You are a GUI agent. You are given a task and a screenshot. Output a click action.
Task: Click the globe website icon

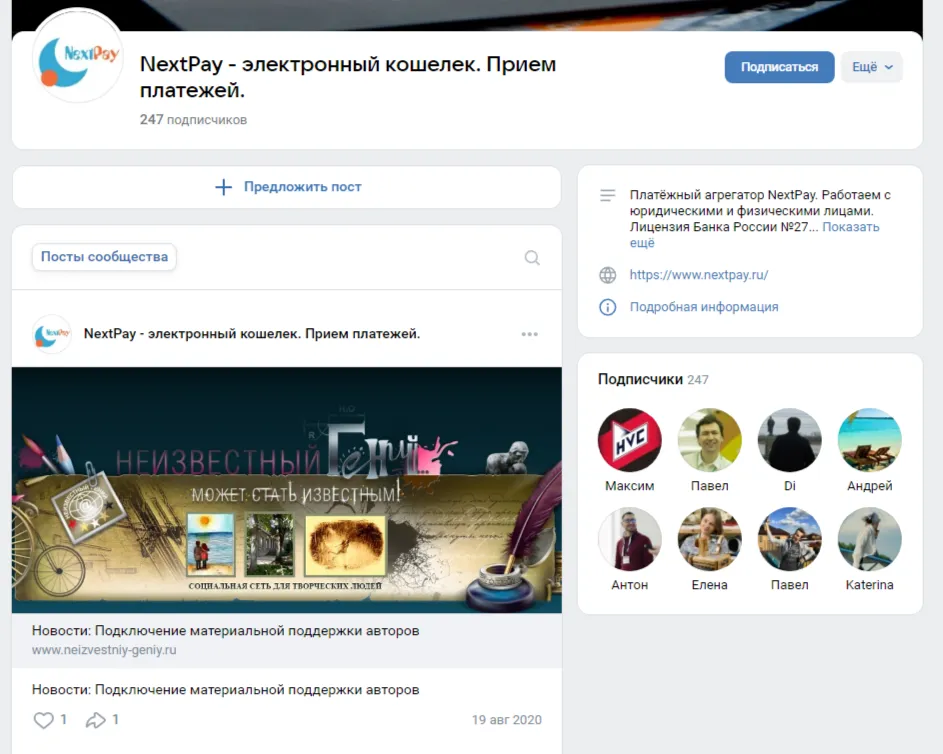click(x=607, y=275)
